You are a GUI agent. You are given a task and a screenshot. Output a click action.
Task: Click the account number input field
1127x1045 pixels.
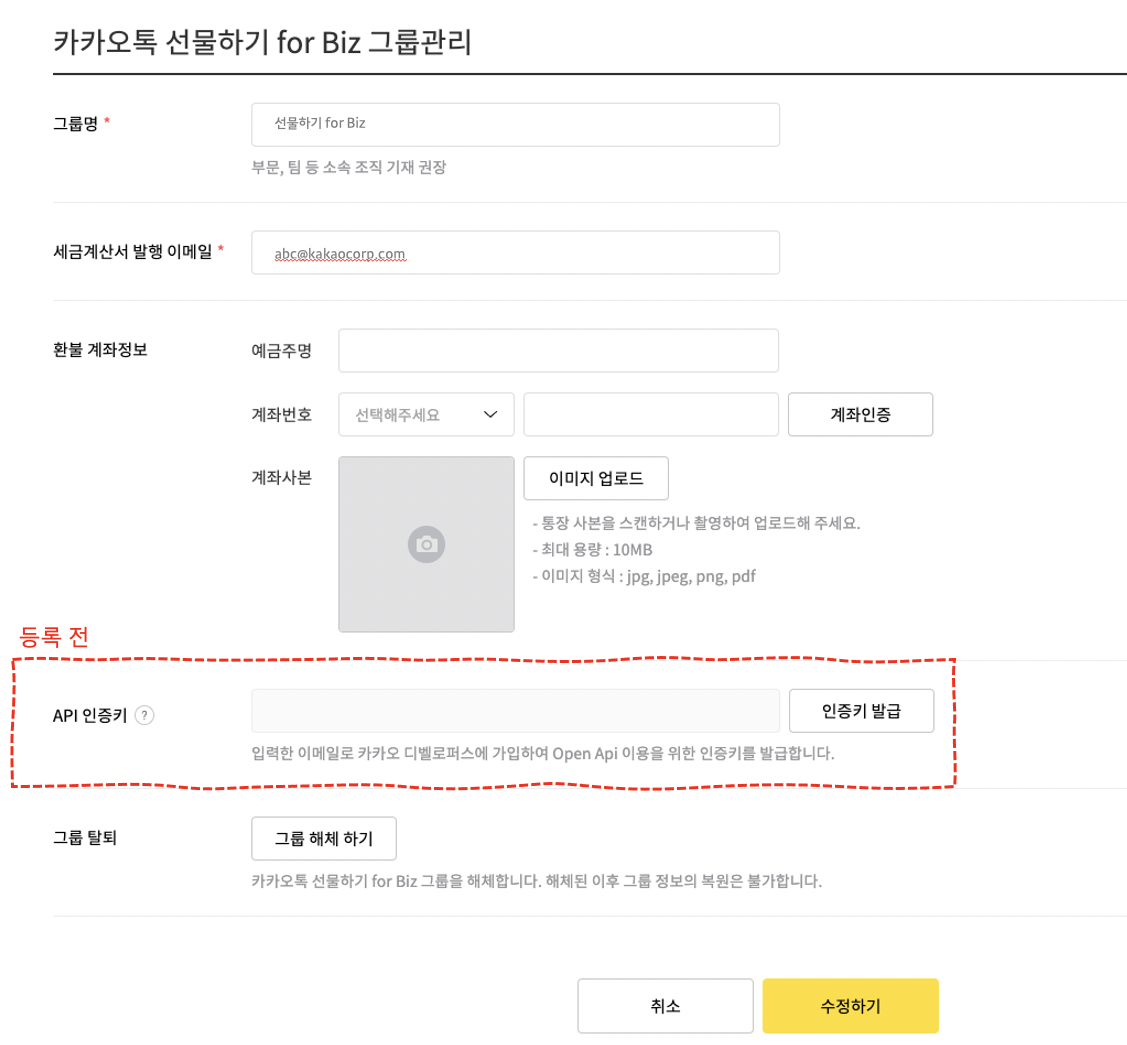click(651, 414)
